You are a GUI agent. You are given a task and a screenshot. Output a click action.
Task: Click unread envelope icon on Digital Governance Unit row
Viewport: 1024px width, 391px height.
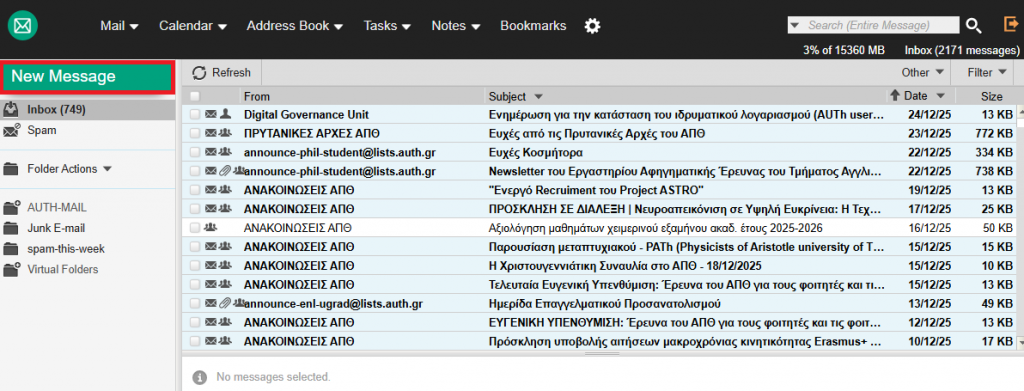[x=211, y=114]
